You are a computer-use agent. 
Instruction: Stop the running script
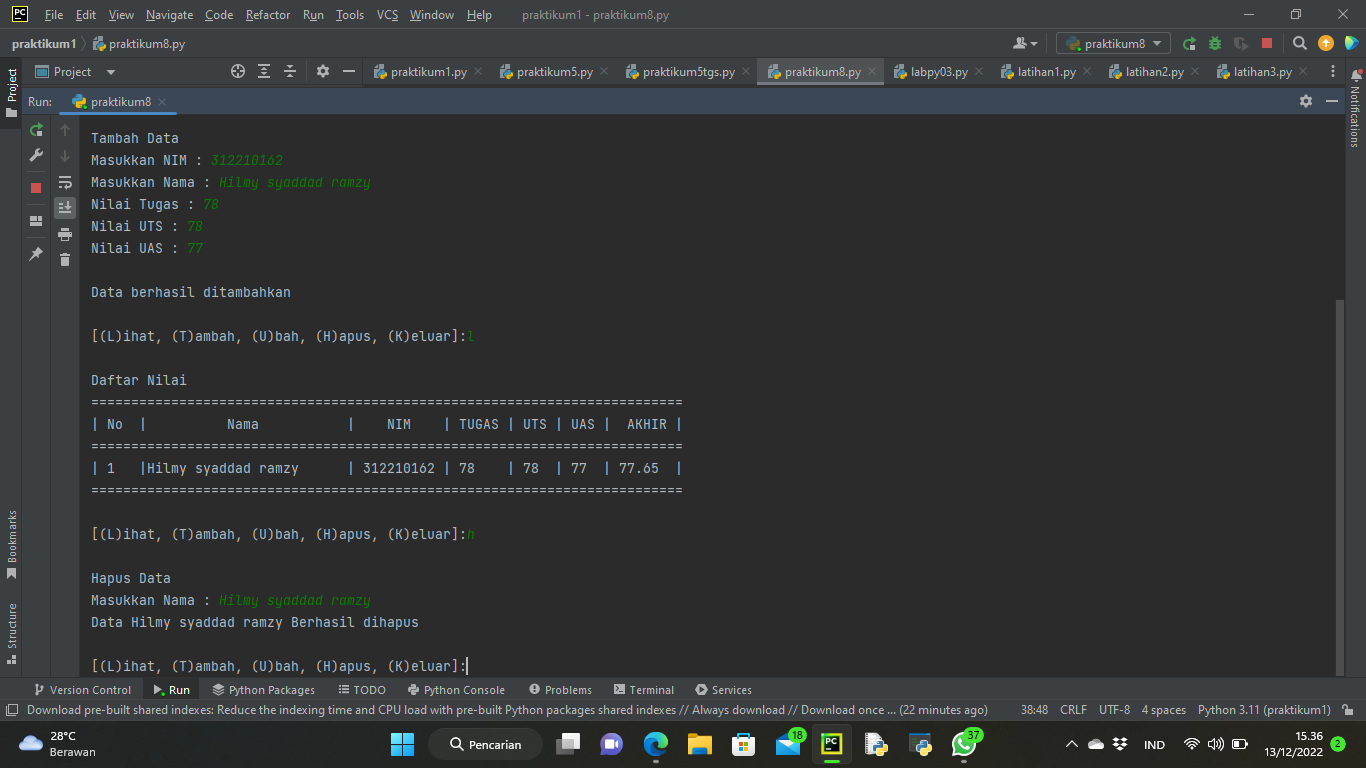point(35,186)
